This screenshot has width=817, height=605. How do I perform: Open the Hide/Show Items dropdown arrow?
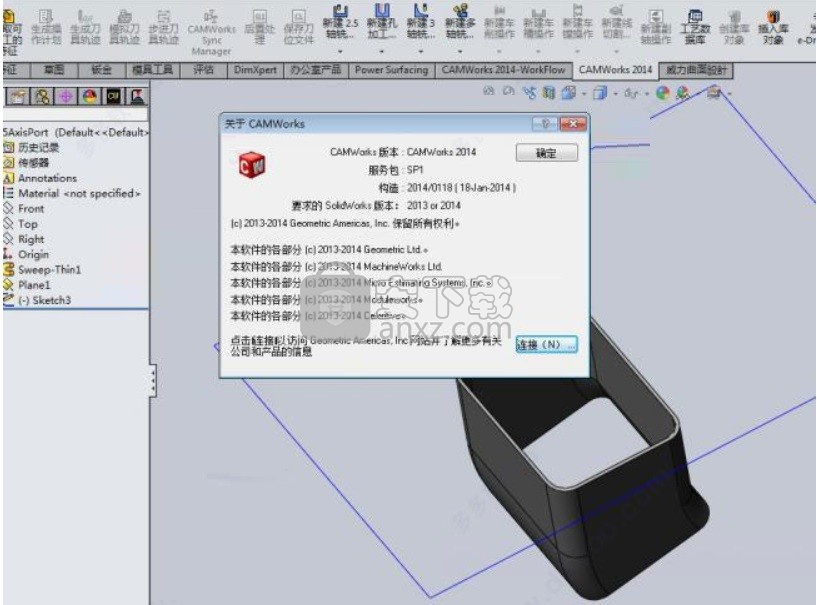point(647,94)
